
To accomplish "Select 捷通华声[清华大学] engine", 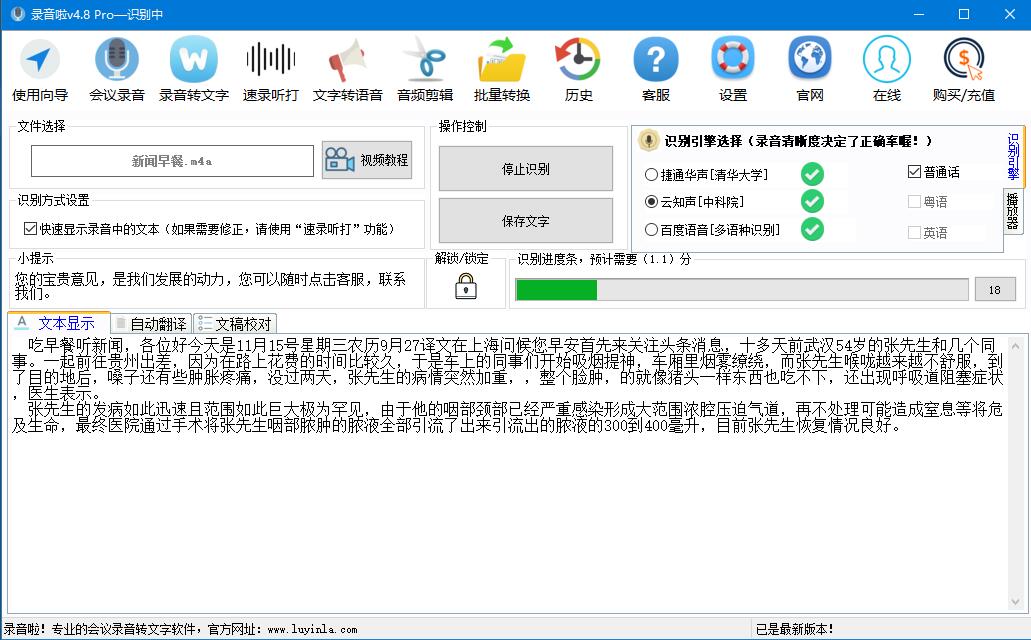I will click(707, 174).
